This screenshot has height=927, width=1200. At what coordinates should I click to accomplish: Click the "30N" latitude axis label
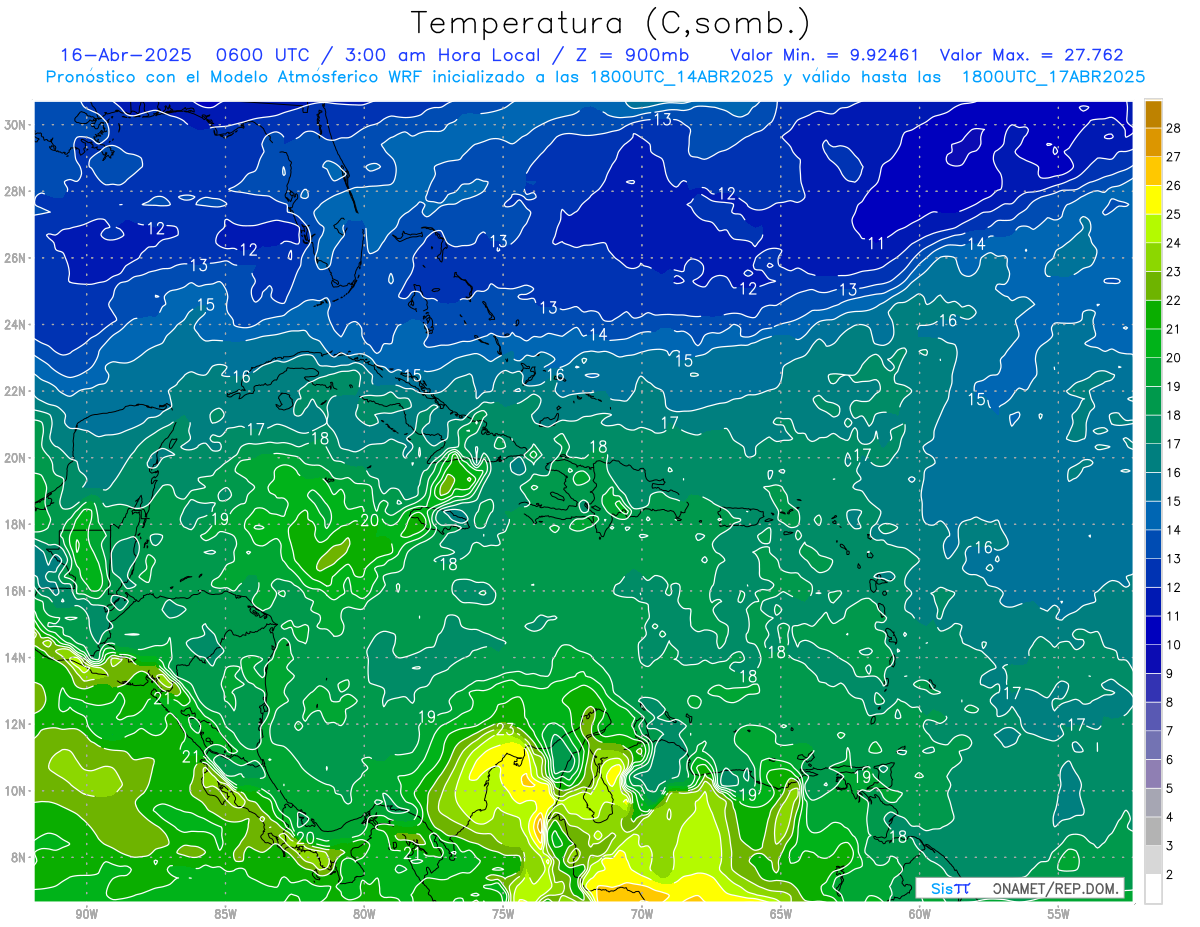(16, 125)
